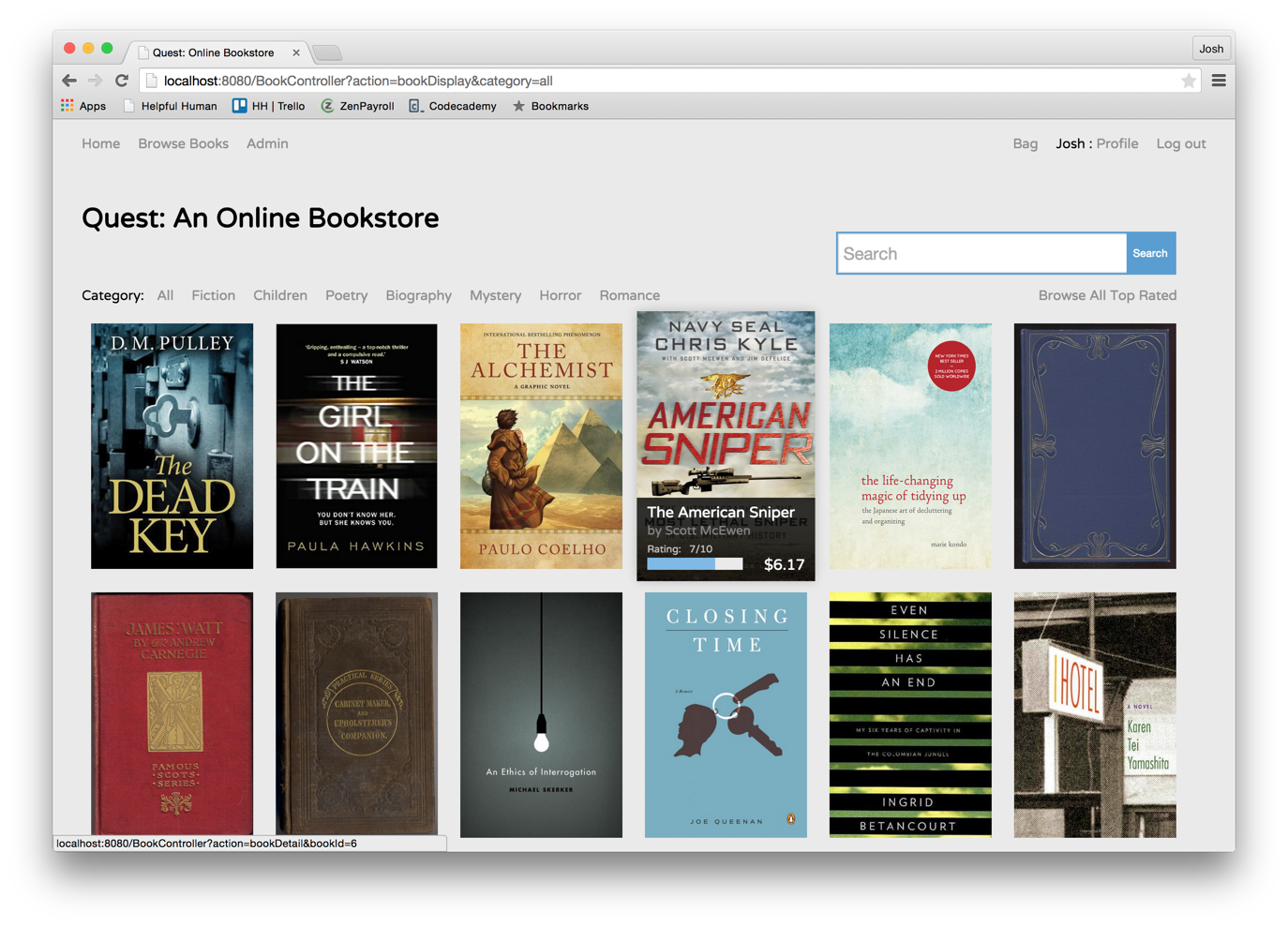The width and height of the screenshot is (1288, 927).
Task: Click the Josh profile button in Chrome
Action: click(1211, 49)
